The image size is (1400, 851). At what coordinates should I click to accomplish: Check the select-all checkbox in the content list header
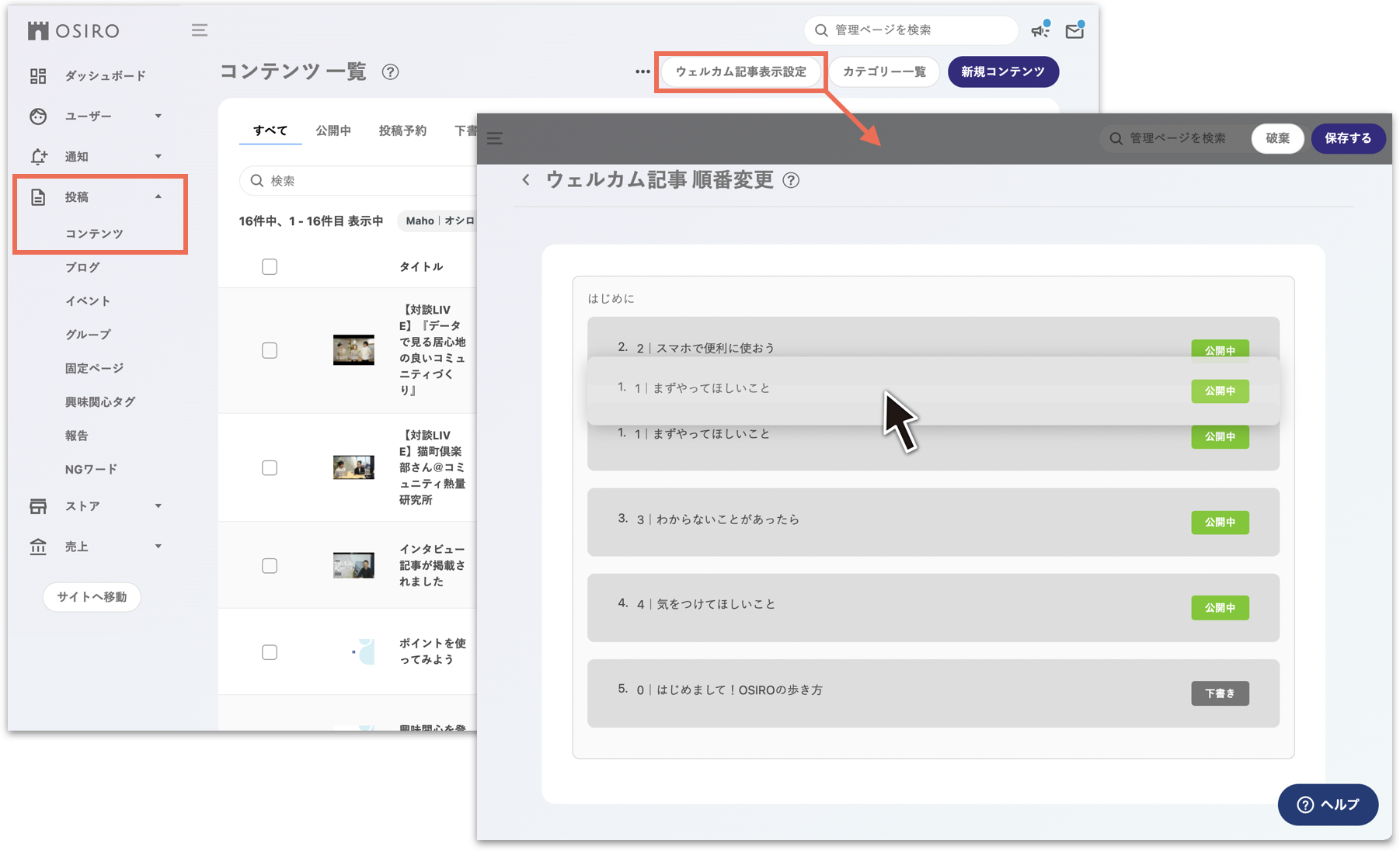269,266
